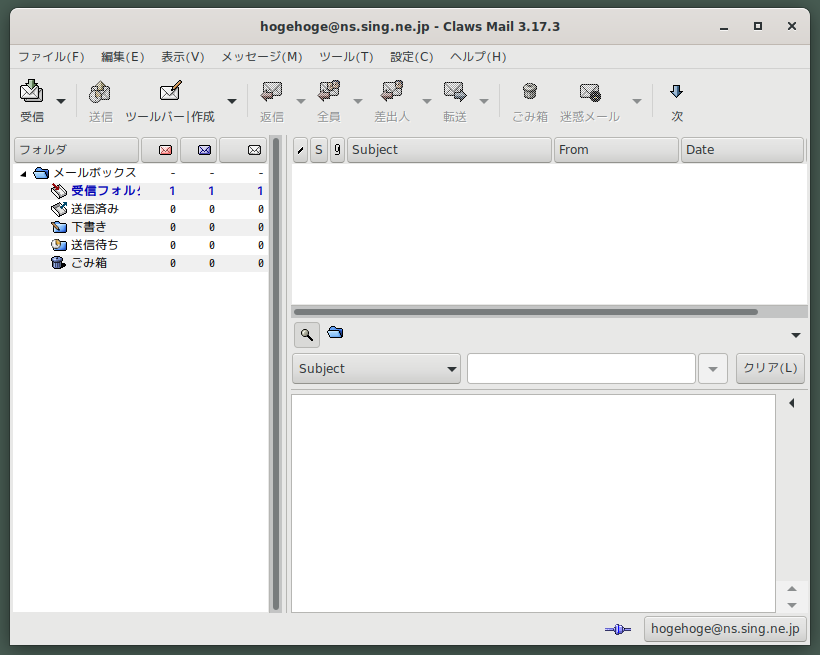This screenshot has width=820, height=655.
Task: Open the メッセージ(M) menu
Action: (261, 57)
